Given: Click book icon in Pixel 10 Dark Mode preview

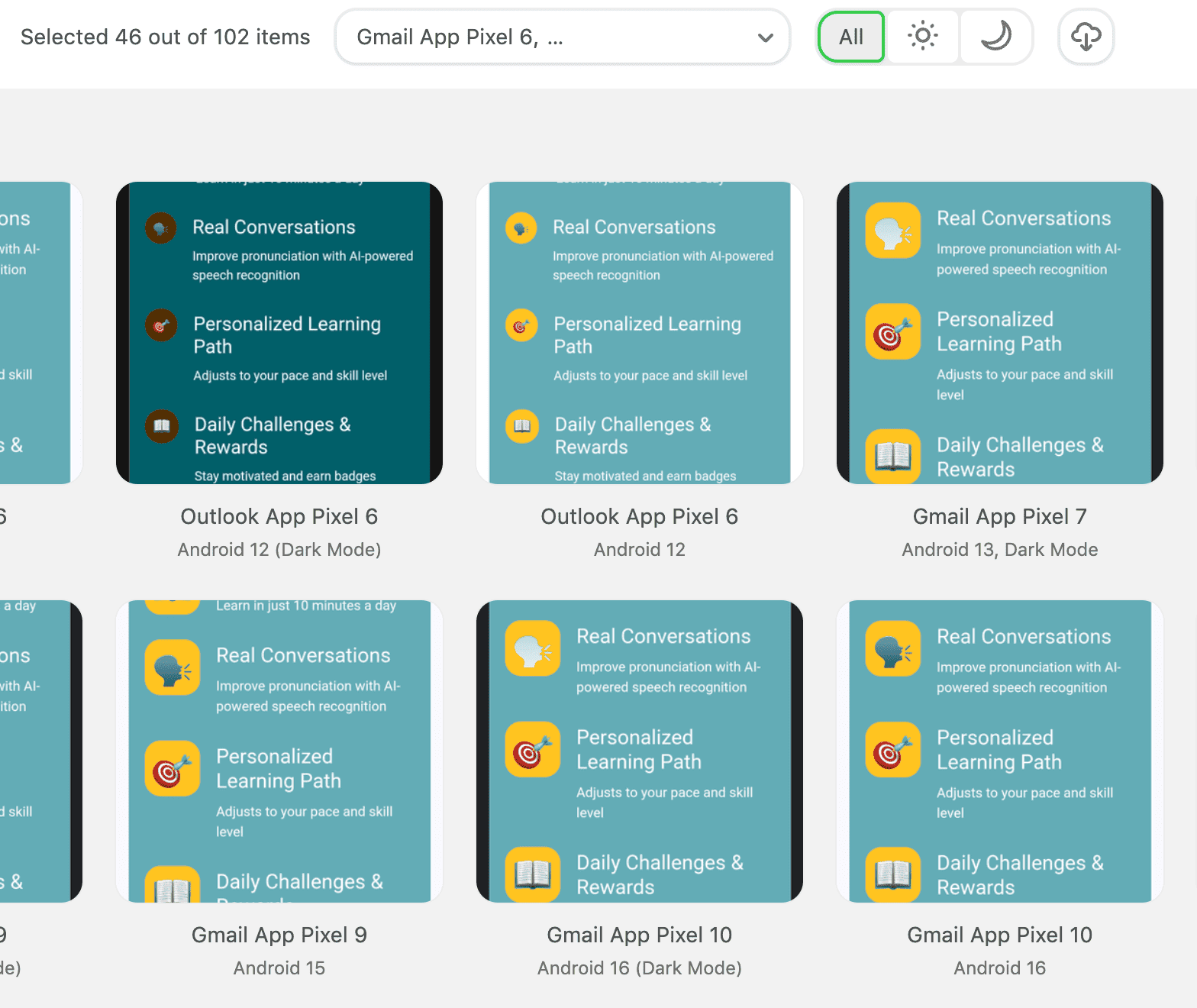Looking at the screenshot, I should point(533,874).
